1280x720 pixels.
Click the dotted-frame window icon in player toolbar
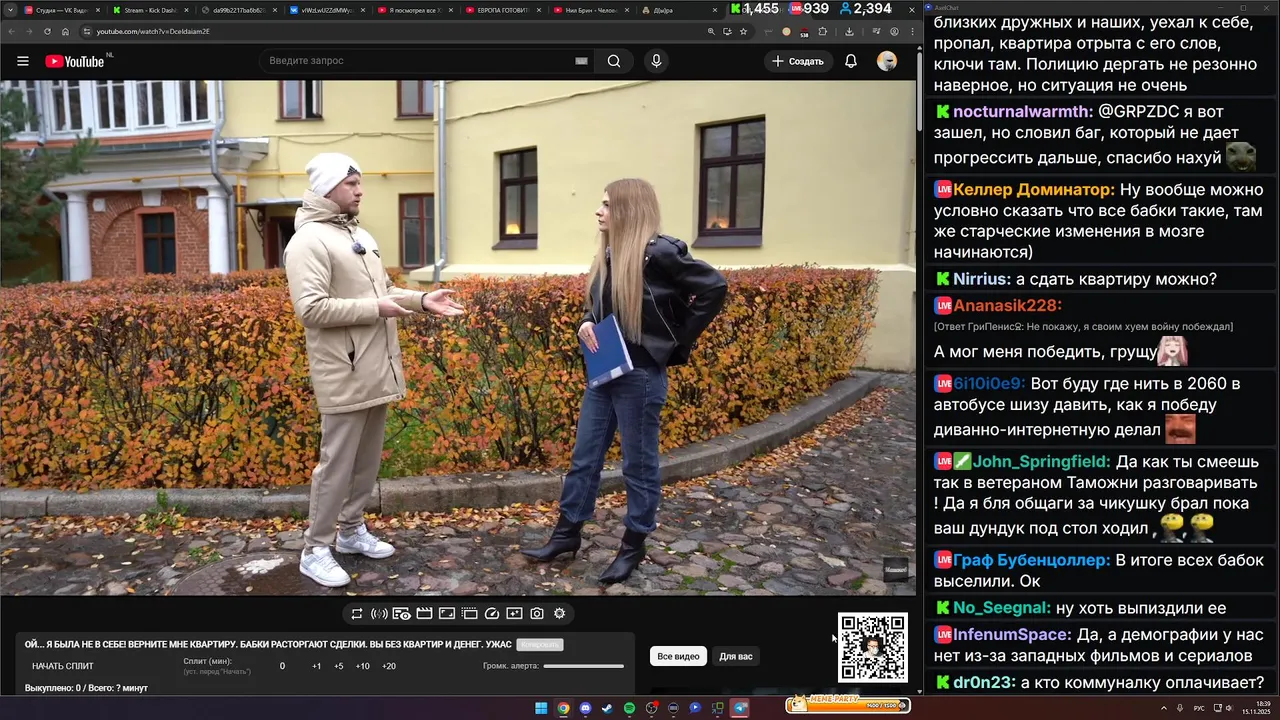[x=470, y=613]
